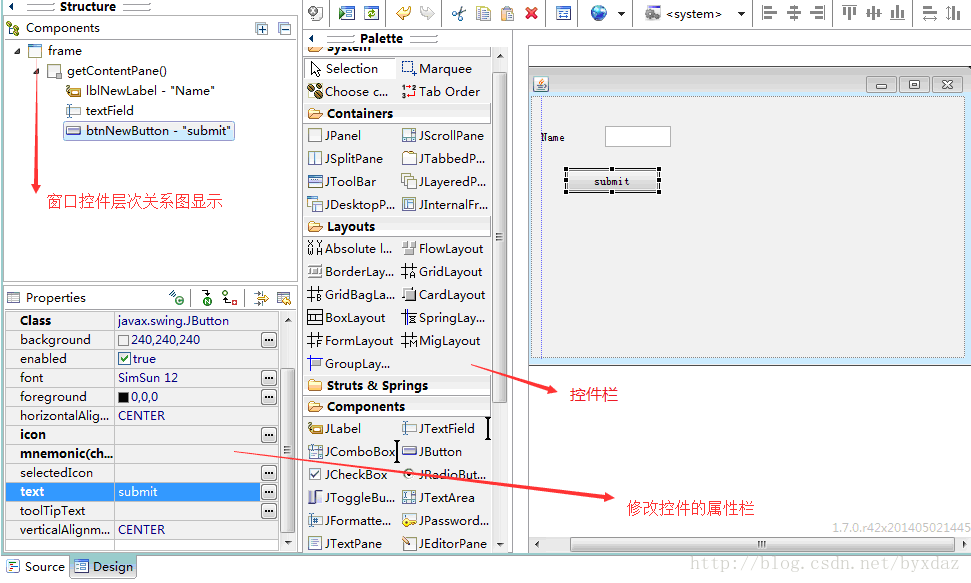Click the Undo arrow icon

(403, 13)
